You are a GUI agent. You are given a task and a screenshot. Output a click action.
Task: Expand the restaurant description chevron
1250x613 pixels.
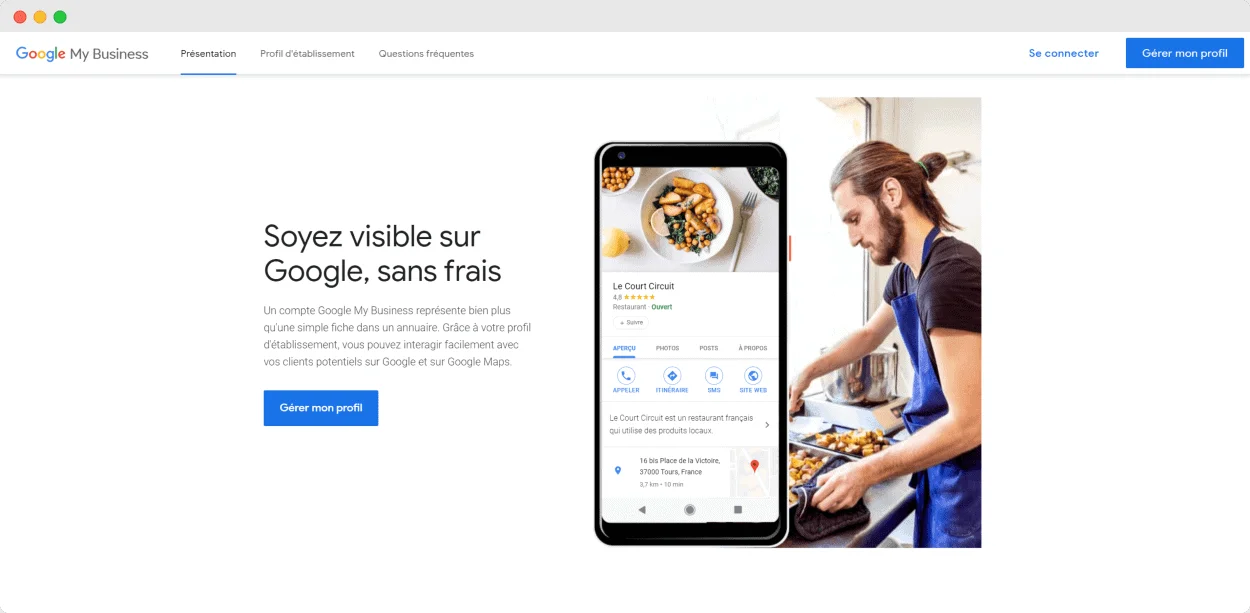point(767,425)
